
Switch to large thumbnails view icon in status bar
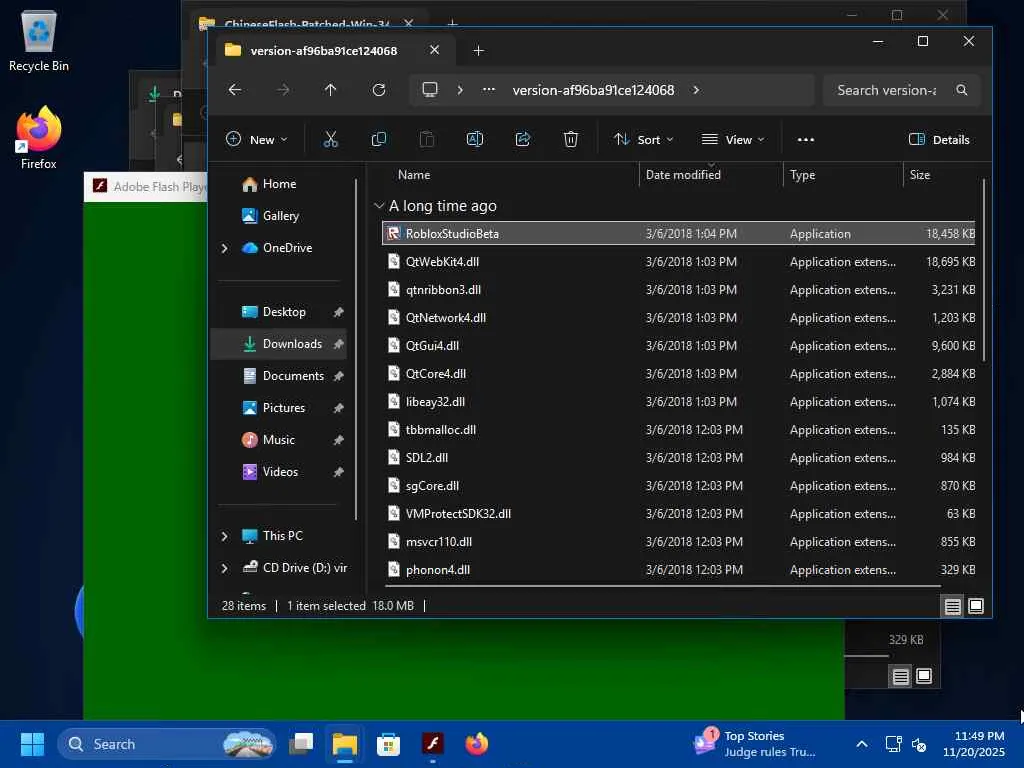[976, 606]
